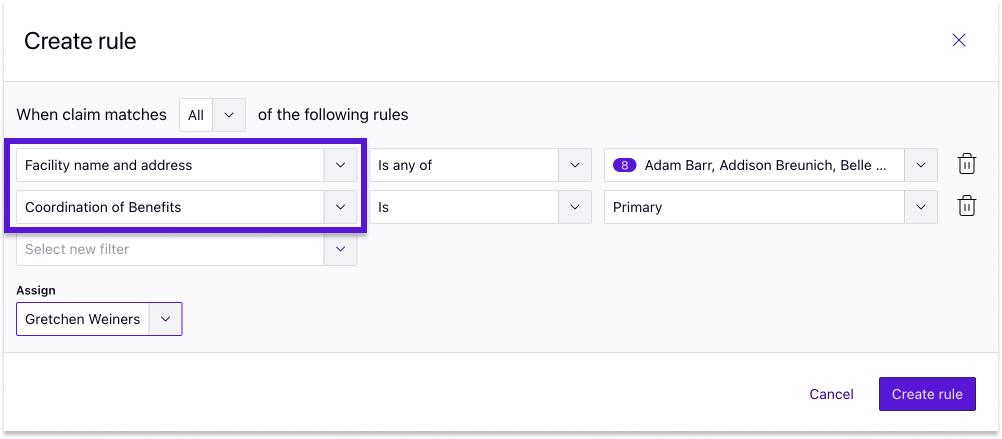
Task: Click the Create rule button
Action: tap(927, 394)
